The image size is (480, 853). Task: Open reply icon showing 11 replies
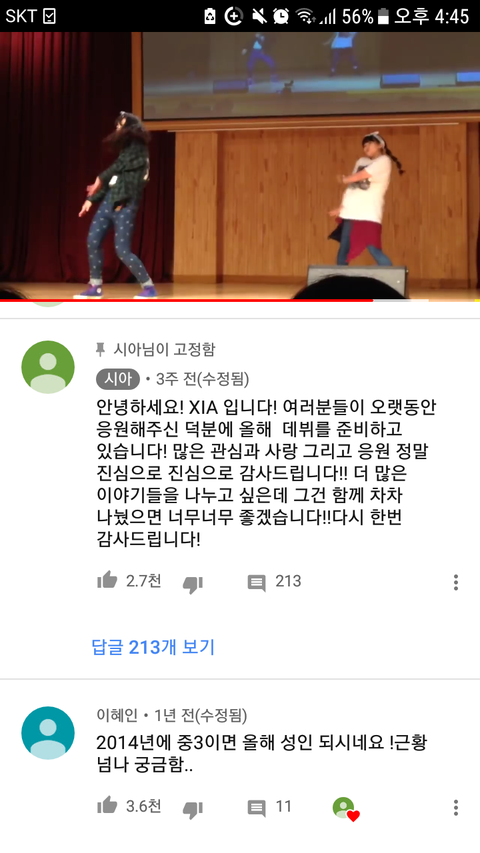256,808
